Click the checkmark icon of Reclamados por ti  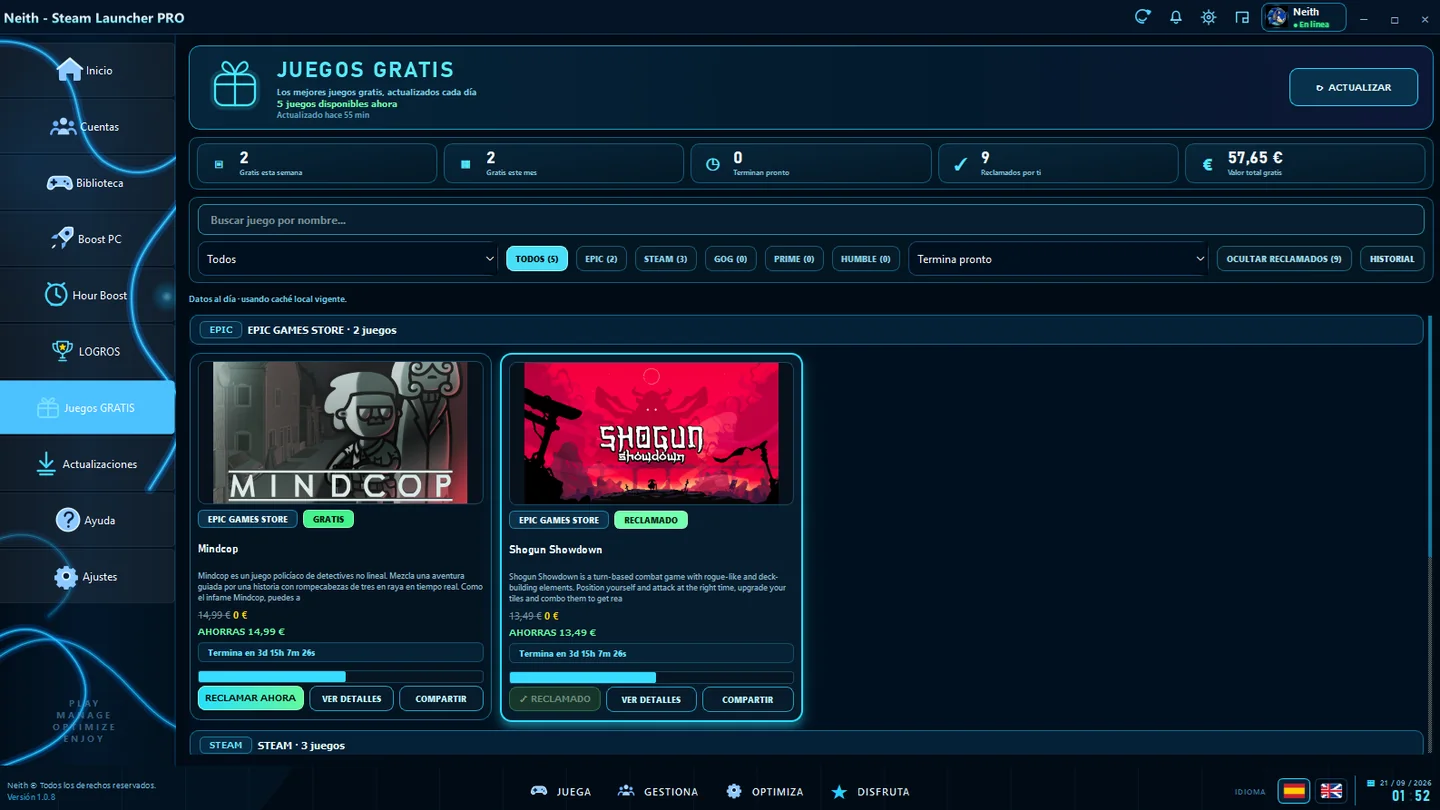click(x=960, y=164)
